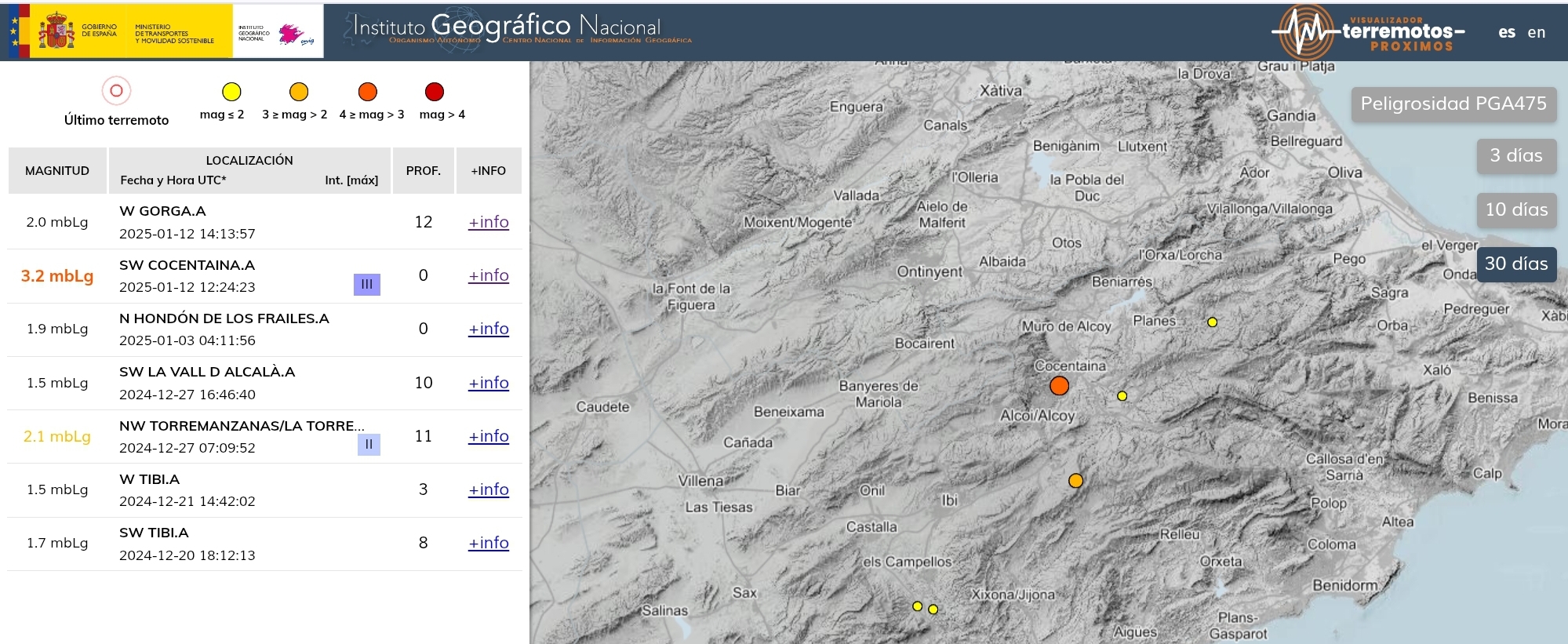Click intensity II badge for Torremanzanas quake
Viewport: 1568px width, 644px height.
369,445
